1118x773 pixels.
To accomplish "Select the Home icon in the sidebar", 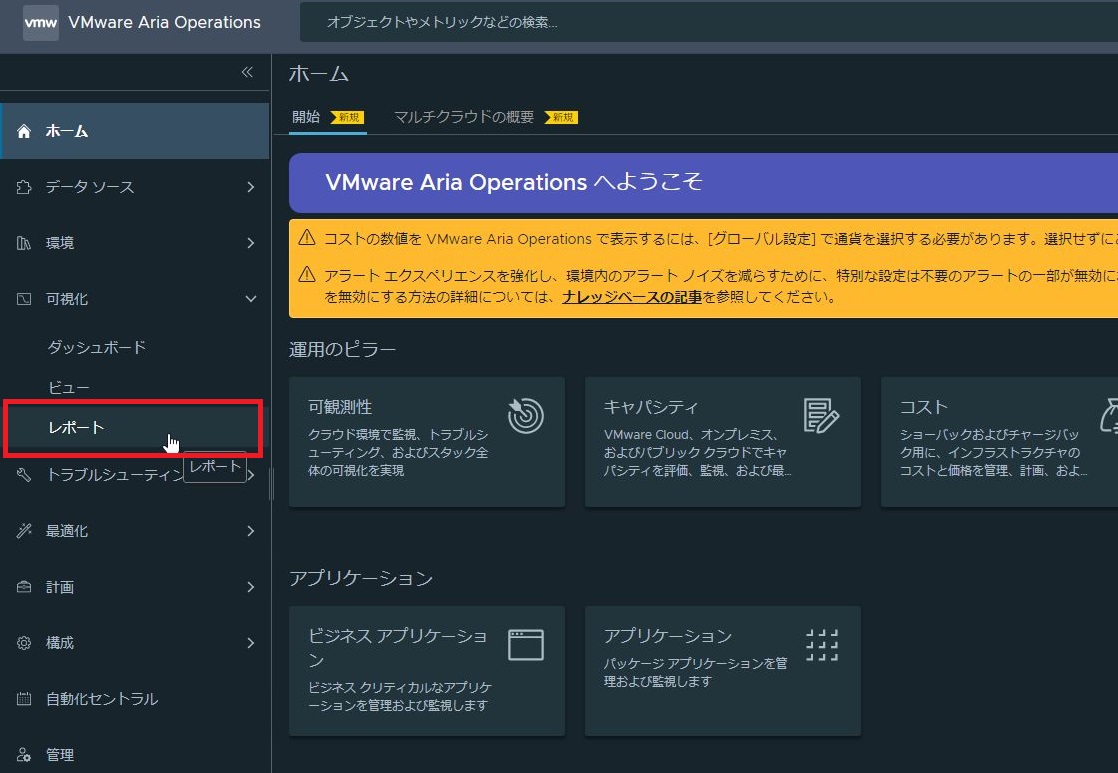I will [22, 130].
